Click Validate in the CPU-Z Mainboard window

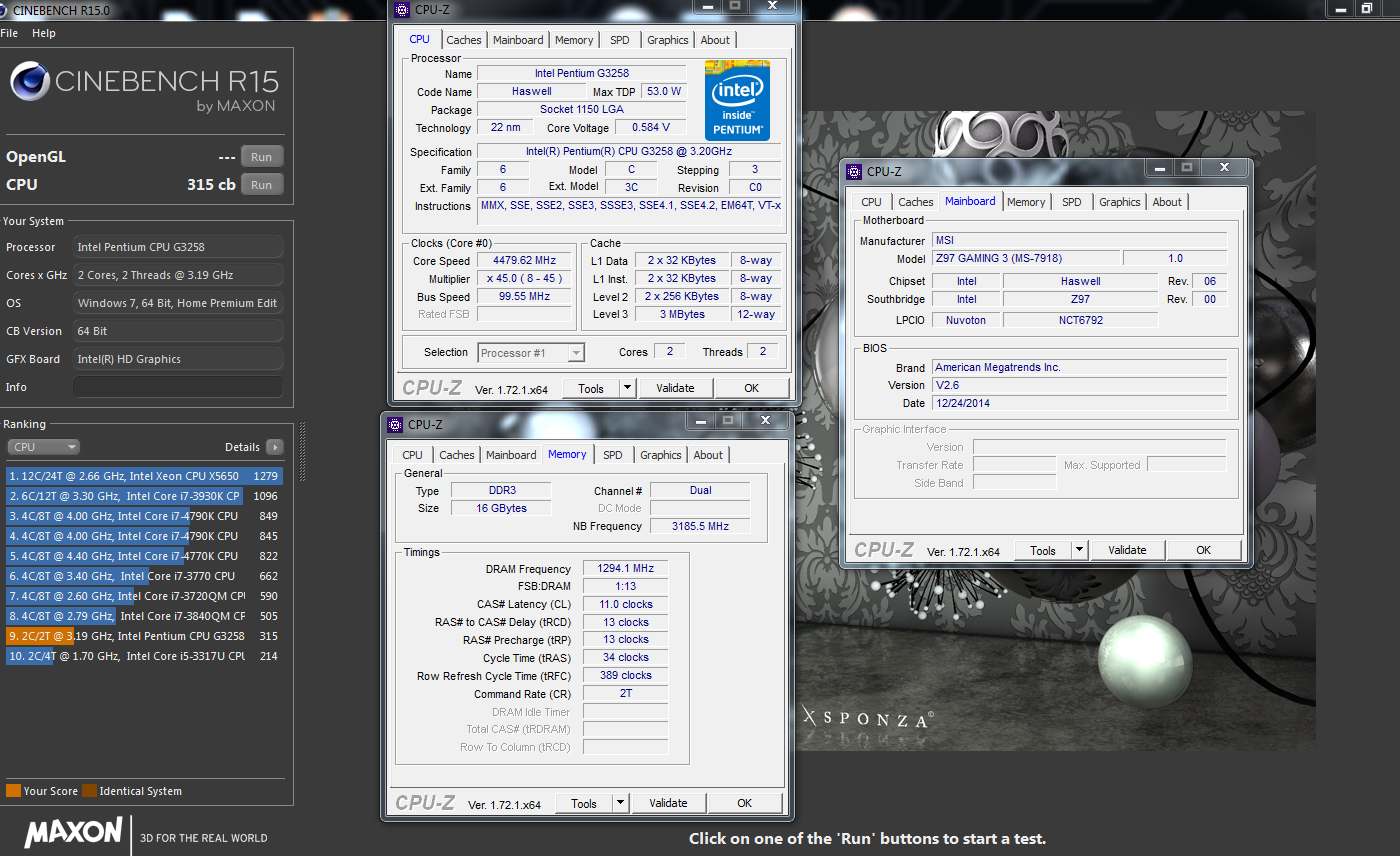(1127, 550)
